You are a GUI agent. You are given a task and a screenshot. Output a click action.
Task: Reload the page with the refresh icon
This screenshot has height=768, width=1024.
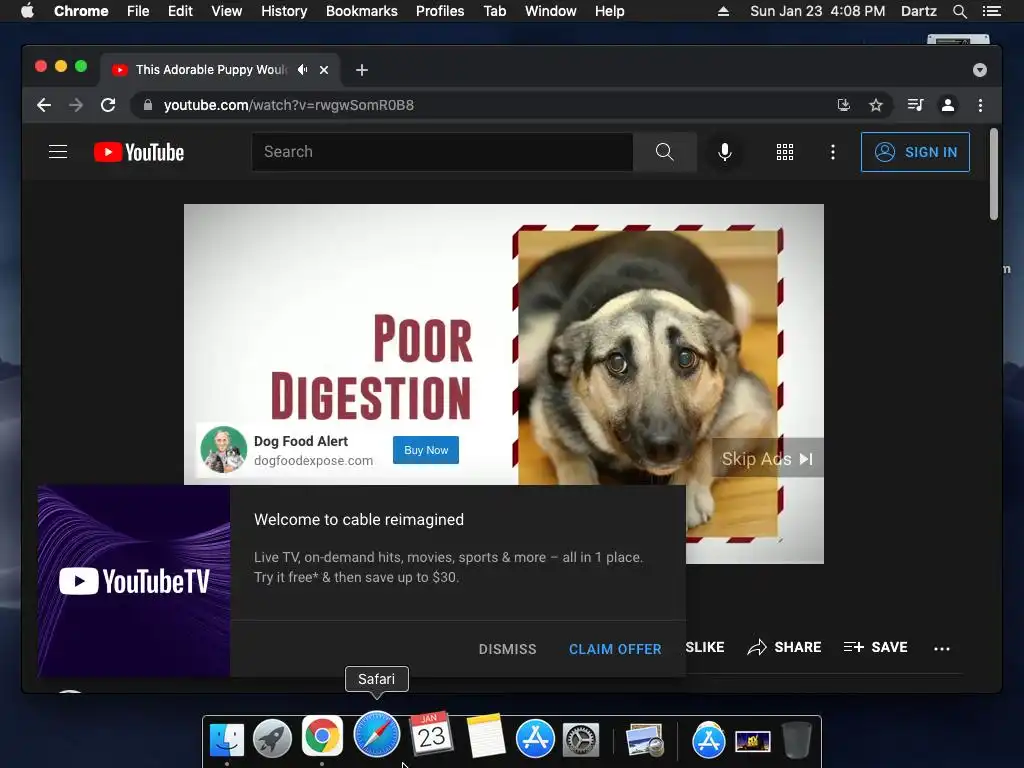coord(108,105)
